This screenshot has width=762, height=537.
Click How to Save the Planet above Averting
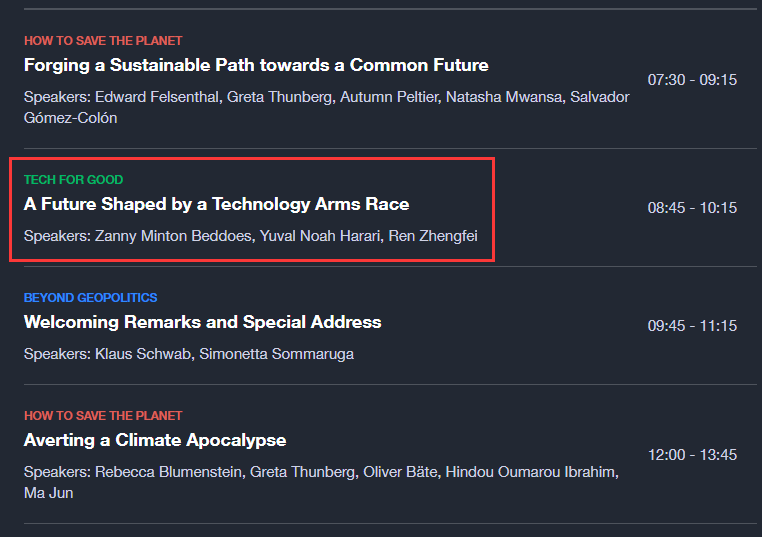103,416
